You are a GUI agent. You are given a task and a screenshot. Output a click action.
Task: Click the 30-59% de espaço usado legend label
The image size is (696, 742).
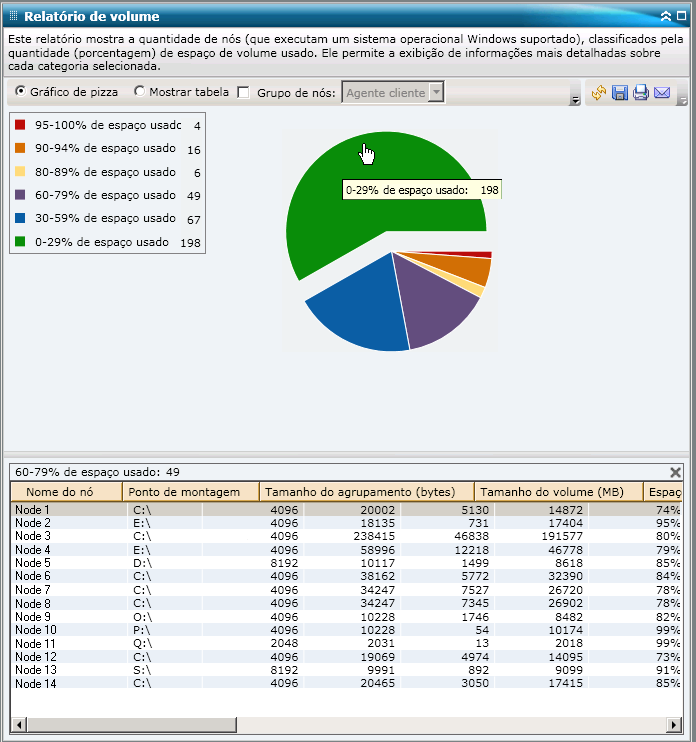tap(105, 218)
